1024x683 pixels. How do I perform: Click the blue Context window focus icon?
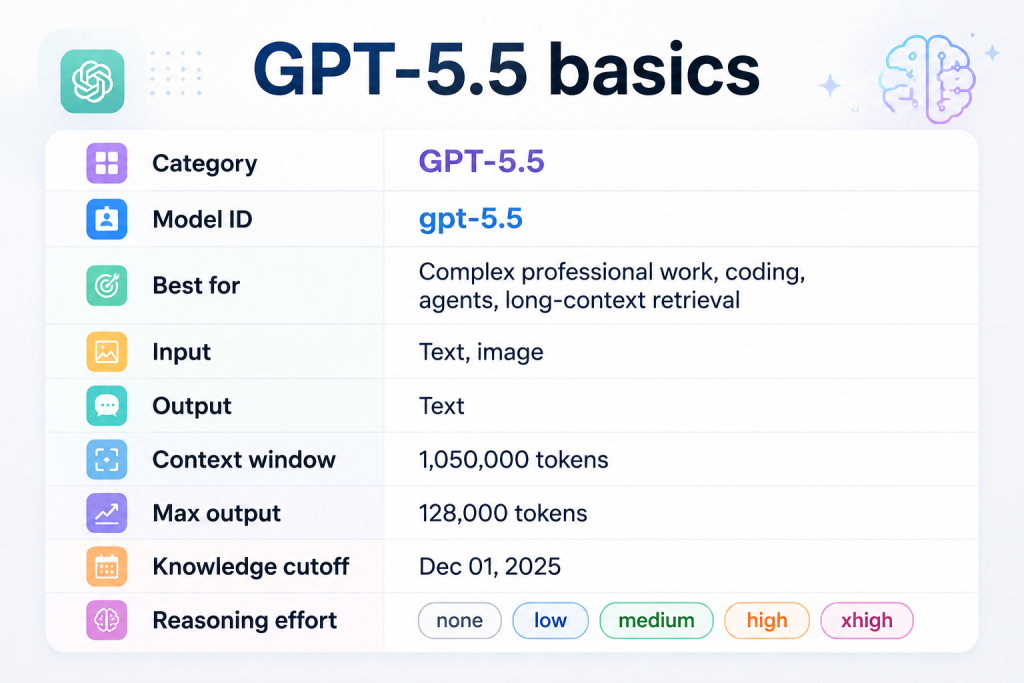point(106,460)
